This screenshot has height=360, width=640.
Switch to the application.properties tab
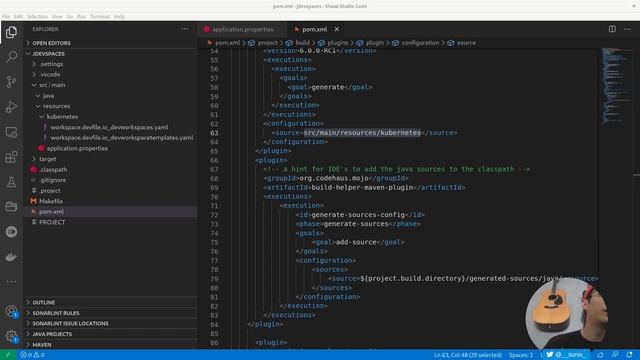242,29
